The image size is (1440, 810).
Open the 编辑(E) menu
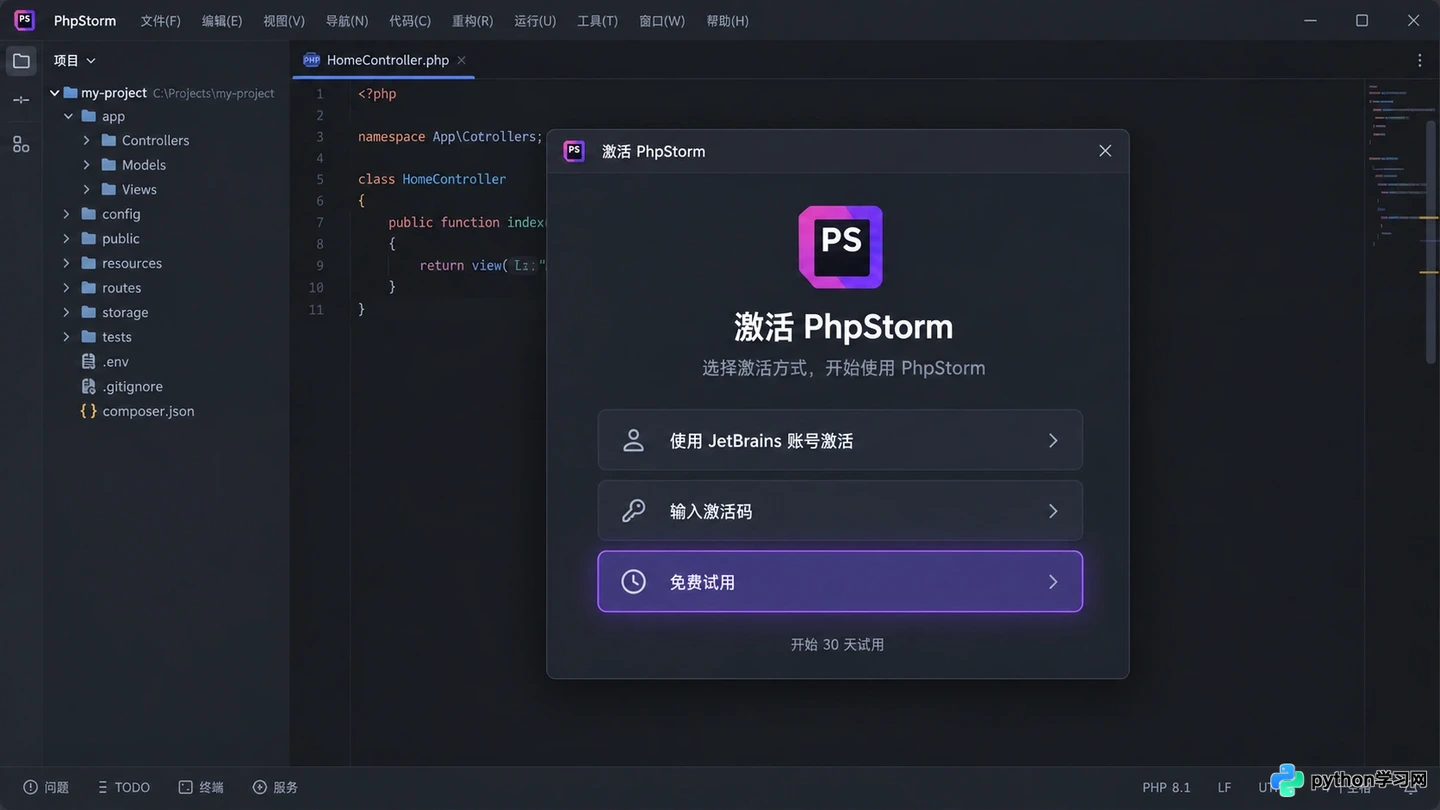pos(222,21)
